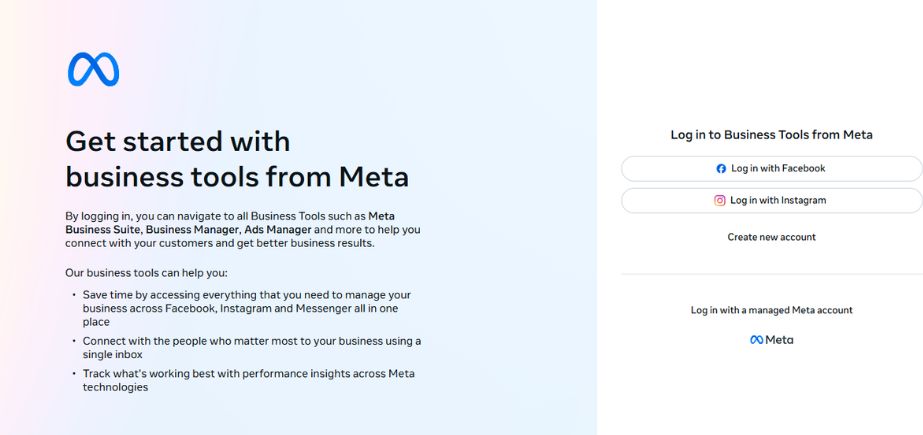Log in with Facebook
Image resolution: width=923 pixels, height=435 pixels.
point(772,169)
